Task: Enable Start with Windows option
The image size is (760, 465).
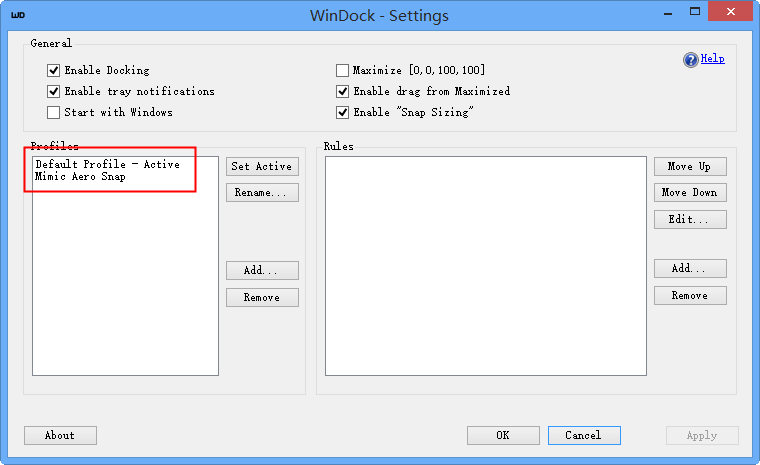Action: (53, 112)
